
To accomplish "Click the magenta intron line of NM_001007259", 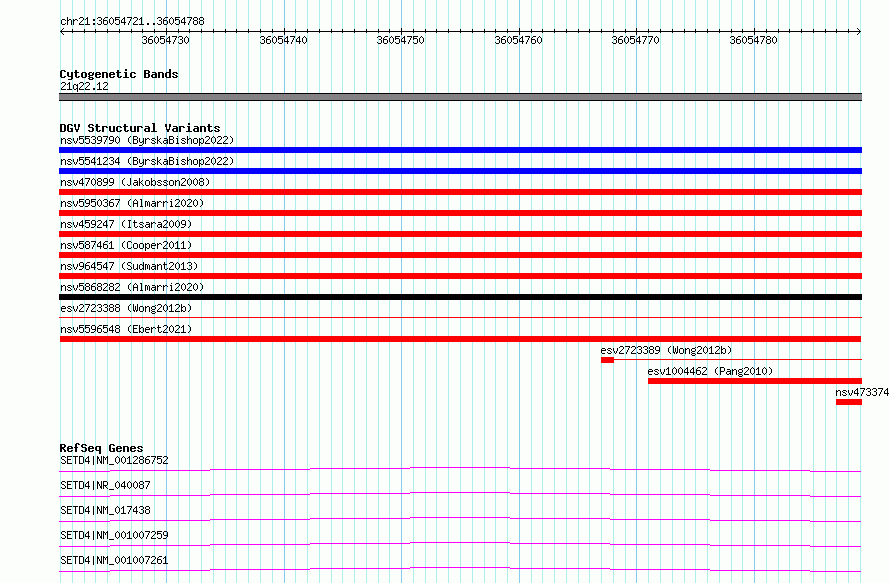I will tap(460, 544).
